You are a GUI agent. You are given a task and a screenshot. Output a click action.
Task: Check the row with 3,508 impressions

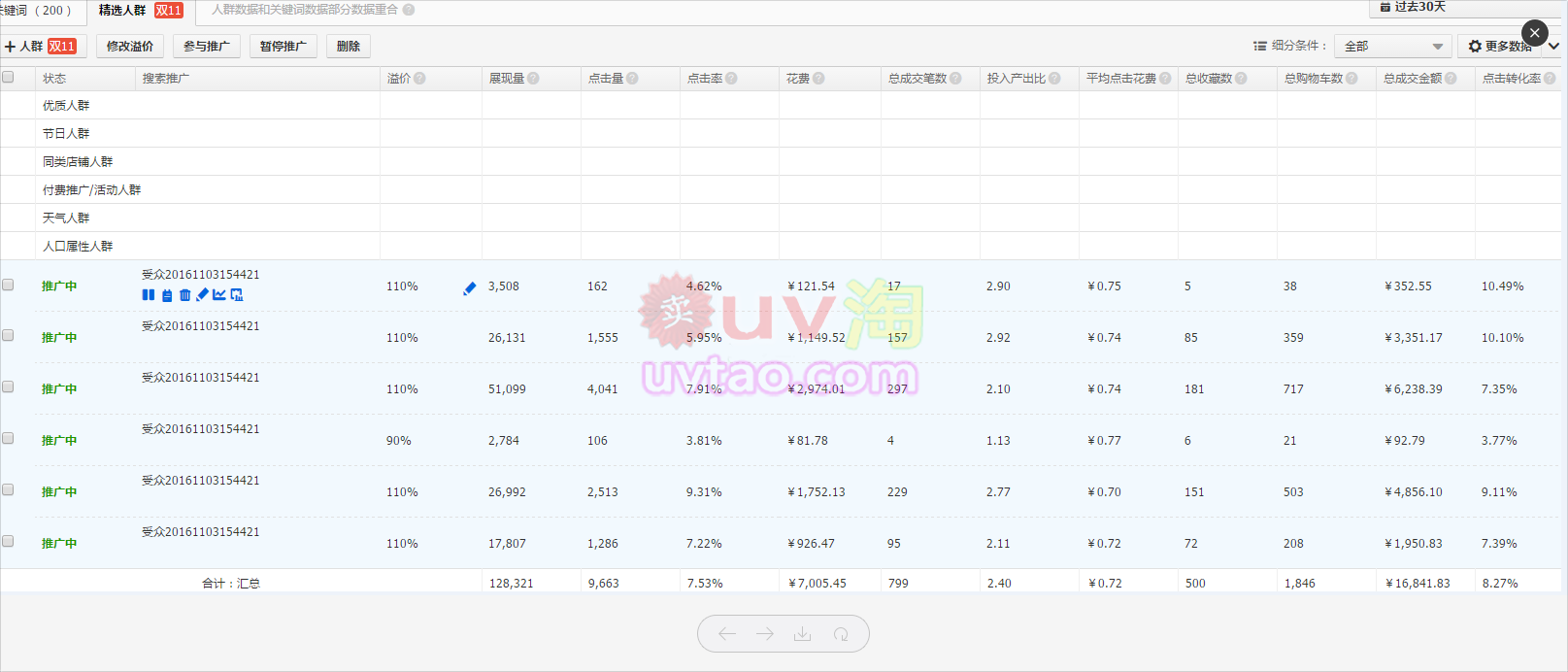[8, 285]
